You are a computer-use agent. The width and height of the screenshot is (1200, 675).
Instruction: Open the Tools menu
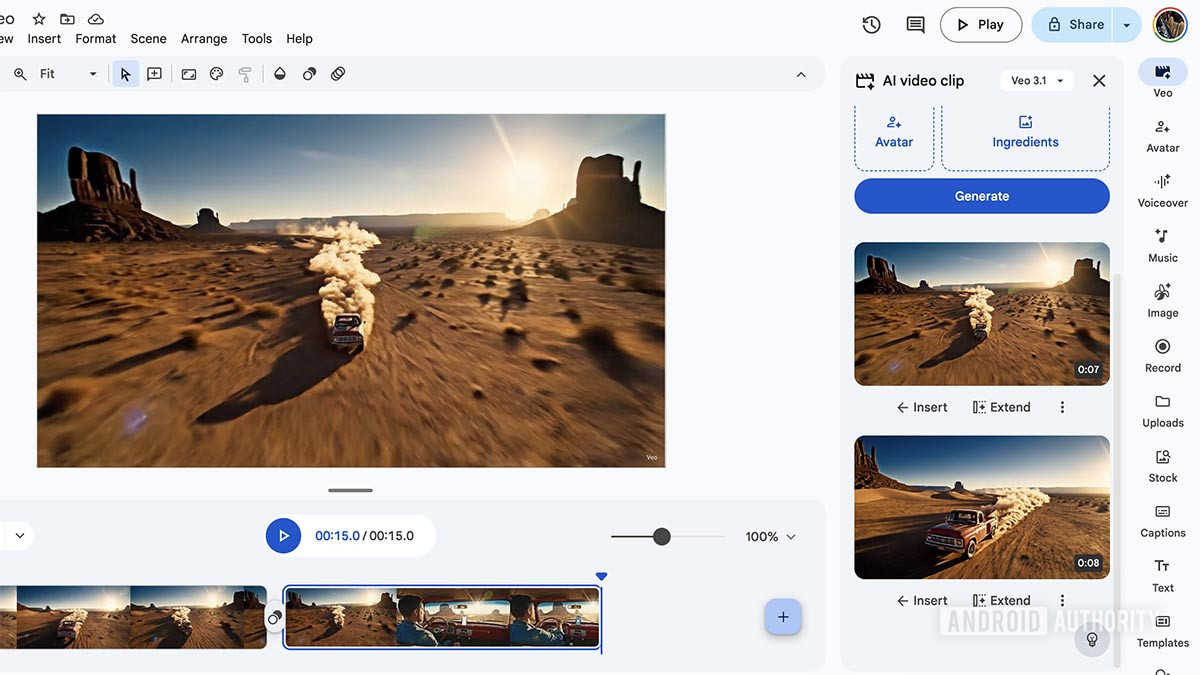[x=257, y=39]
